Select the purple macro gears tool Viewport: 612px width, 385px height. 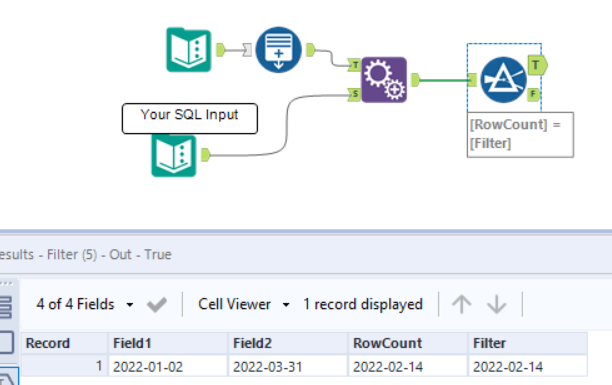coord(384,80)
